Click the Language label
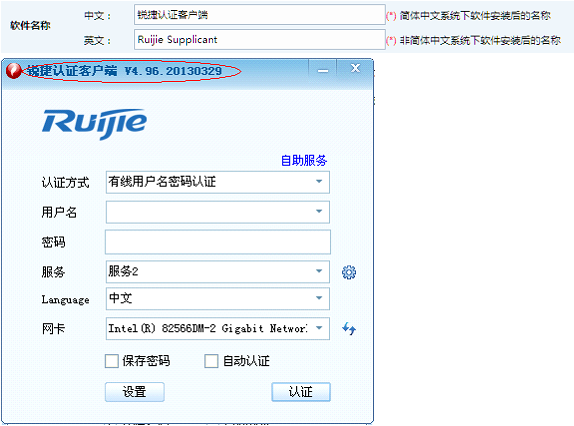Viewport: 574px width, 426px height. [x=66, y=299]
